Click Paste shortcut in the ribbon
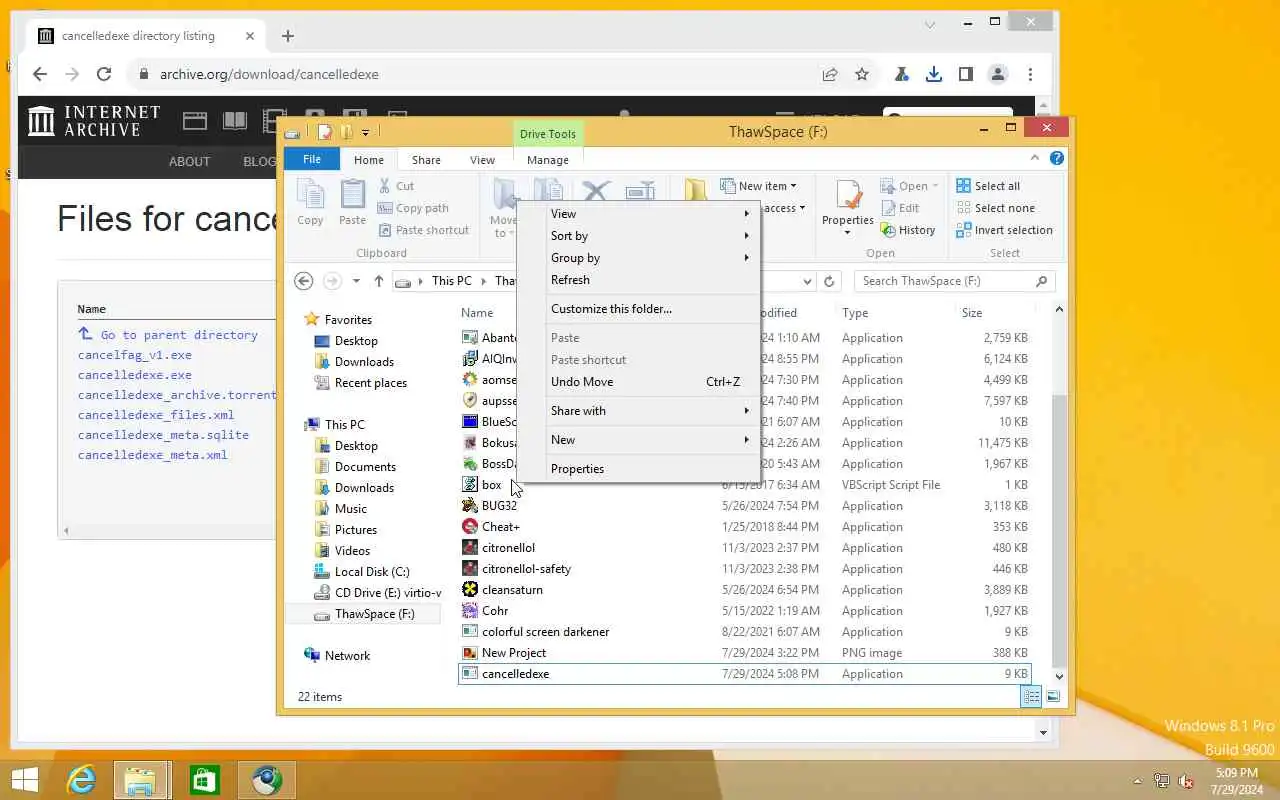Screen dimensions: 1280x800 (x=423, y=230)
